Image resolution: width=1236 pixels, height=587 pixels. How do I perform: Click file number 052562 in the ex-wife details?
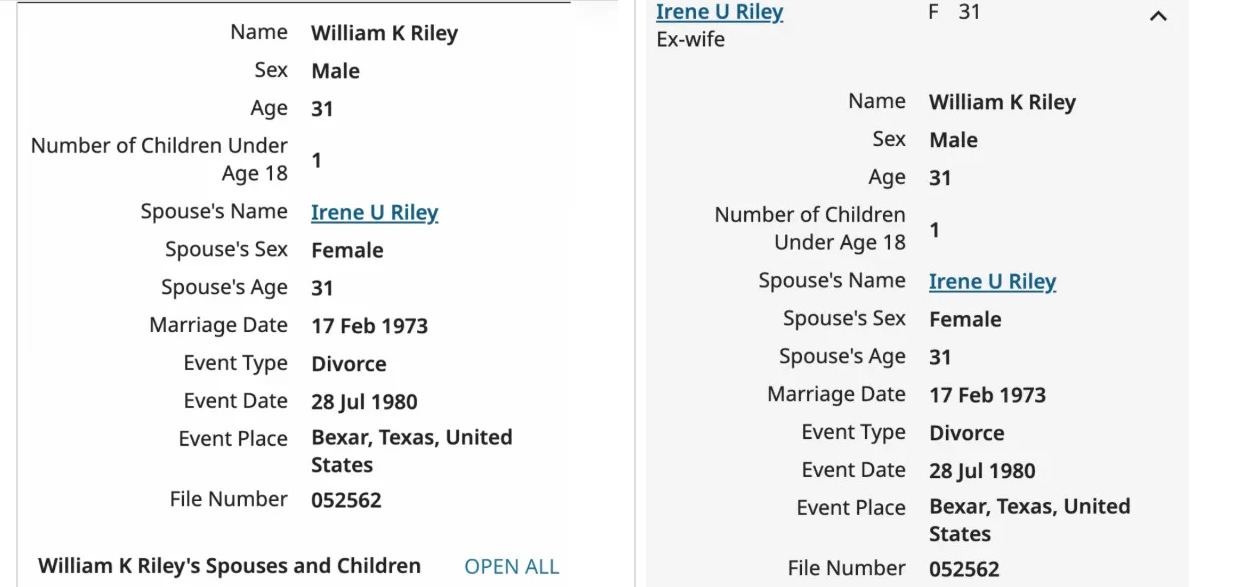964,569
